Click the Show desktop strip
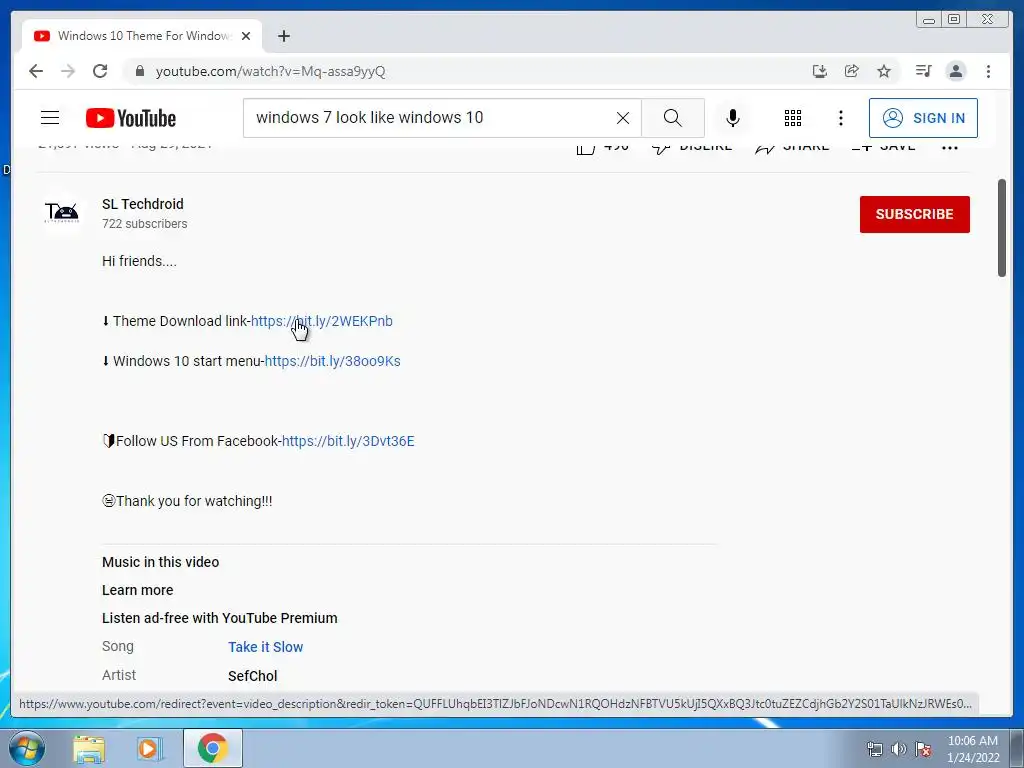1024x768 pixels. tap(1017, 748)
